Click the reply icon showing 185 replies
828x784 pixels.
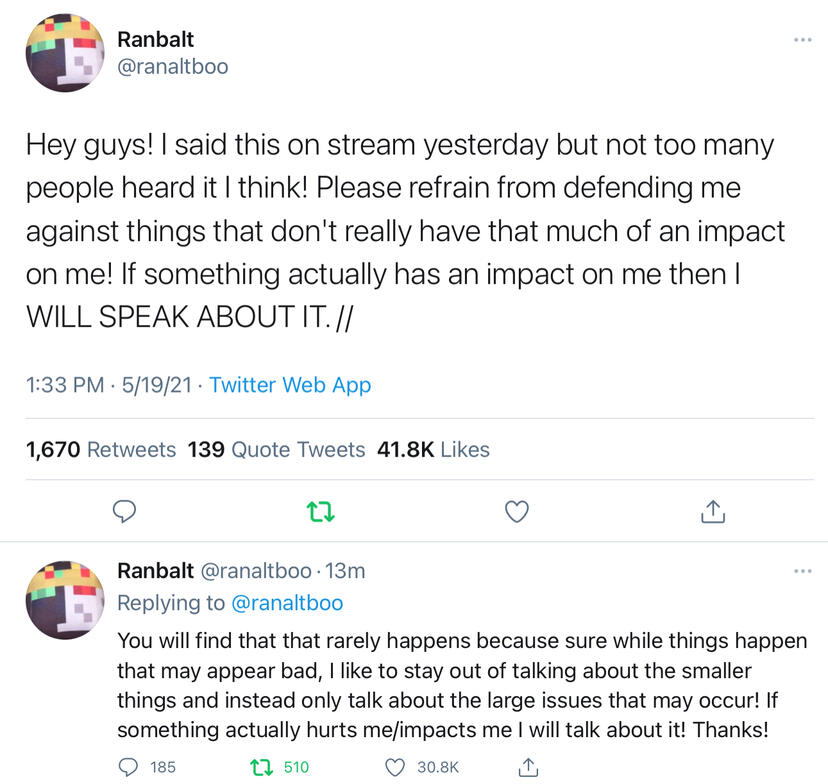coord(129,767)
